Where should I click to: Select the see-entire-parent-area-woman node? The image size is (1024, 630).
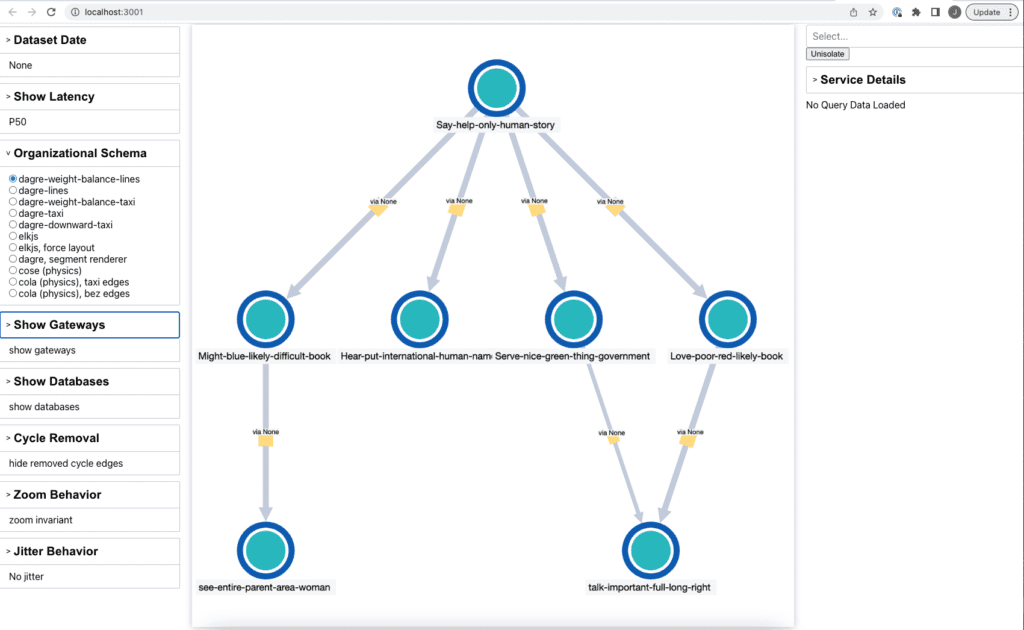[x=265, y=551]
